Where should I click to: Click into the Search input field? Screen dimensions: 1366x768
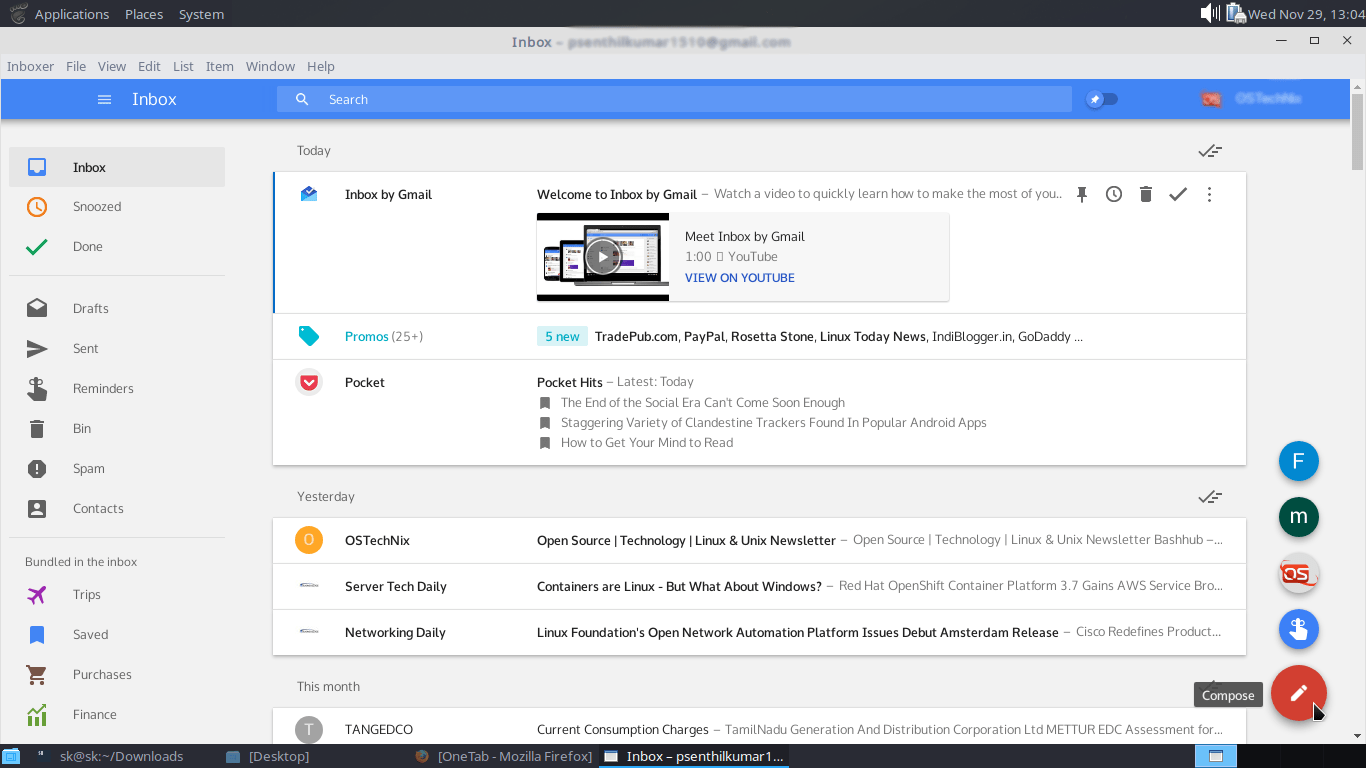pyautogui.click(x=674, y=99)
